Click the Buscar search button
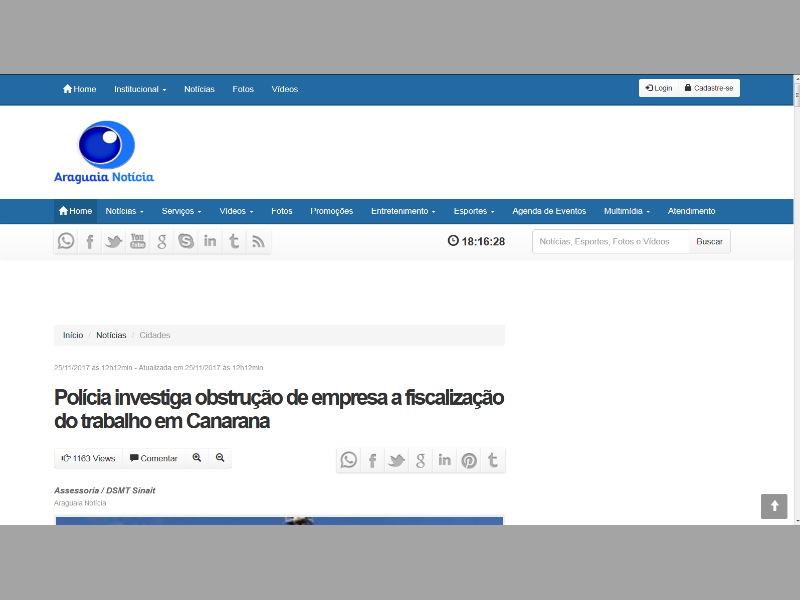800x600 pixels. tap(709, 241)
